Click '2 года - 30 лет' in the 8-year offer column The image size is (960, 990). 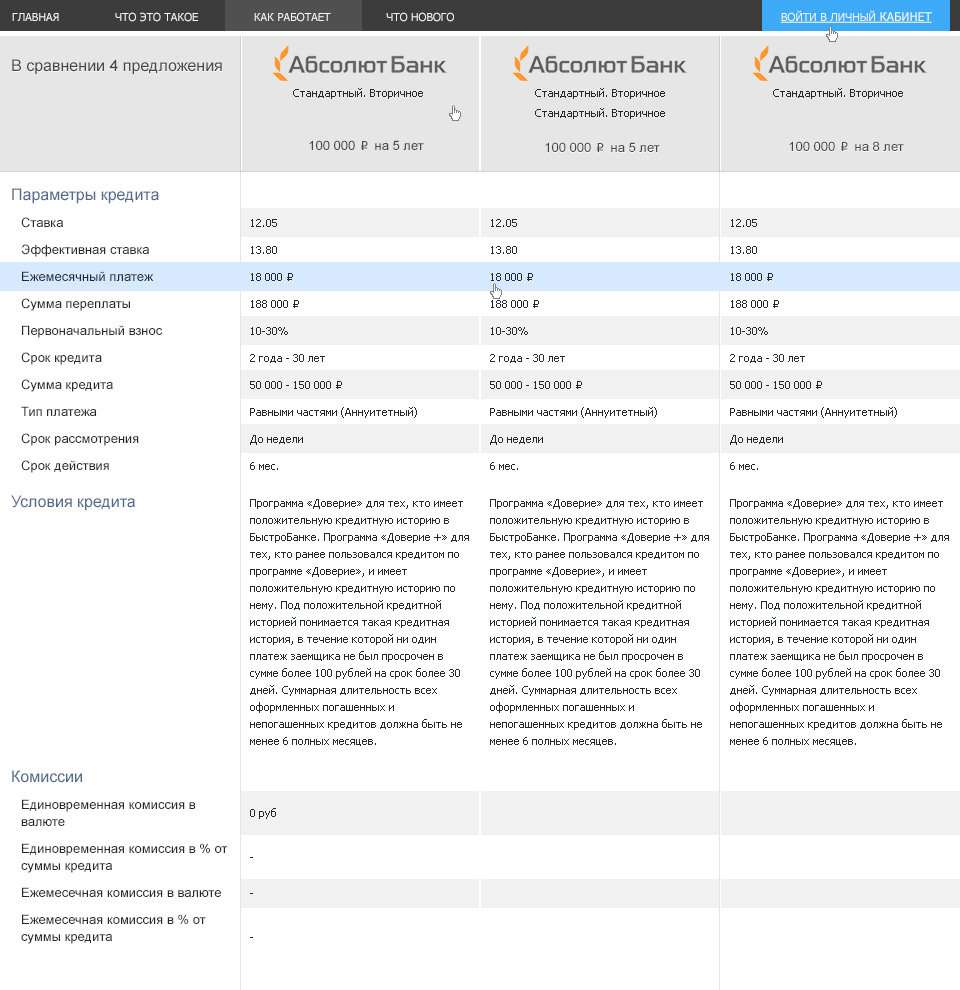coord(767,358)
